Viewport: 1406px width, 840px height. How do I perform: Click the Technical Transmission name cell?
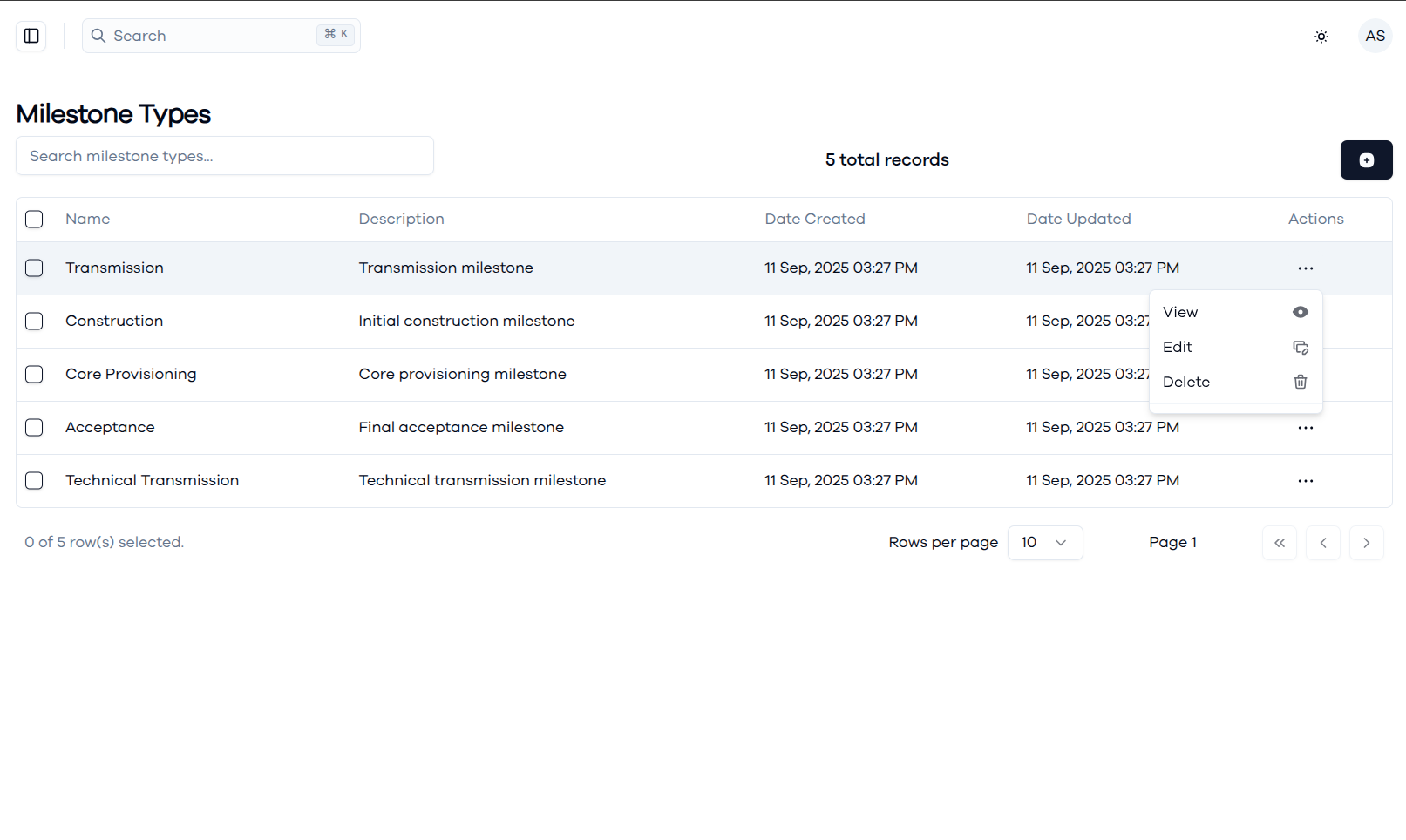(x=152, y=481)
